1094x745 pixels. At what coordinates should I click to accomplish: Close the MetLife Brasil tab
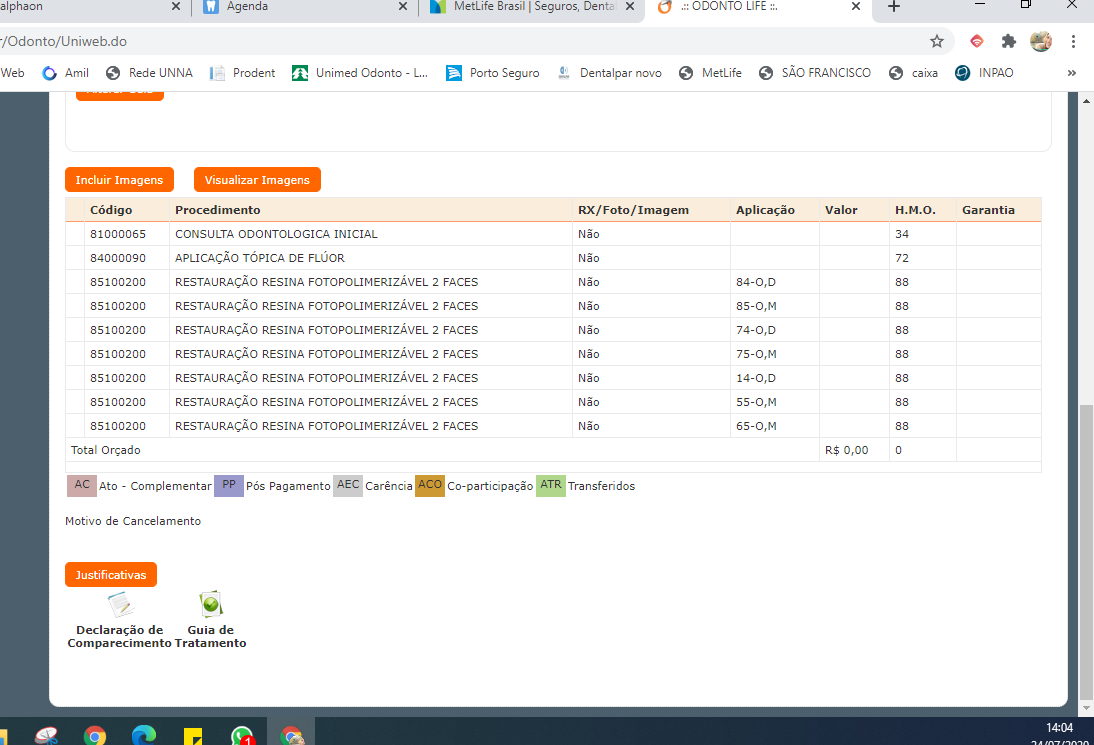(629, 6)
